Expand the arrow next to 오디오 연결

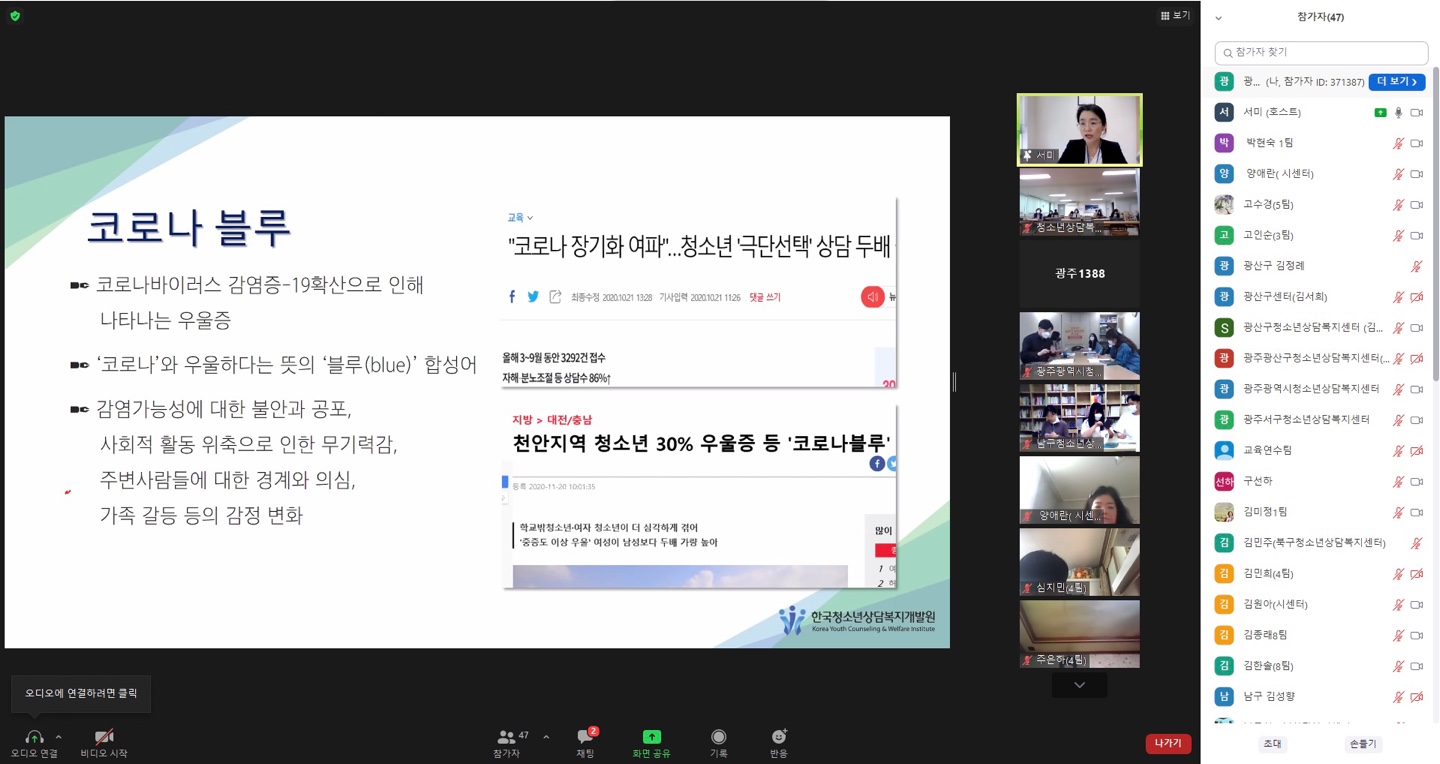coord(58,737)
